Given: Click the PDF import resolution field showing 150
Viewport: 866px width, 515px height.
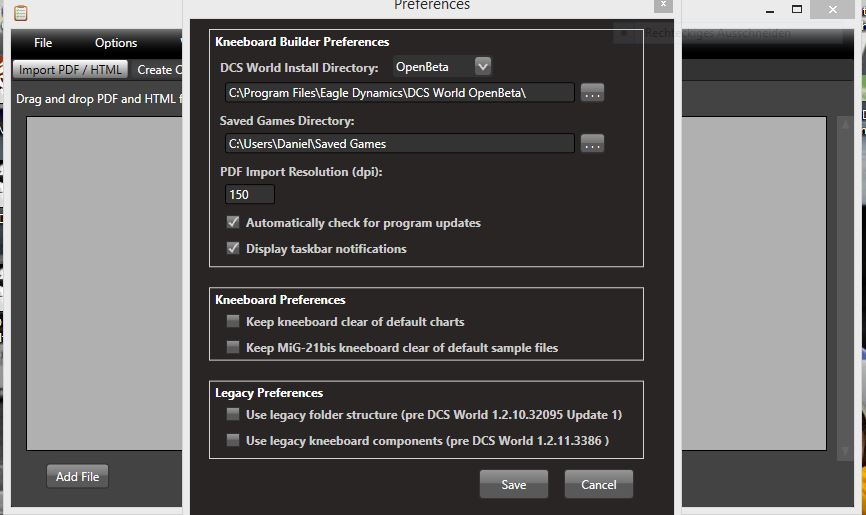Looking at the screenshot, I should tap(250, 195).
